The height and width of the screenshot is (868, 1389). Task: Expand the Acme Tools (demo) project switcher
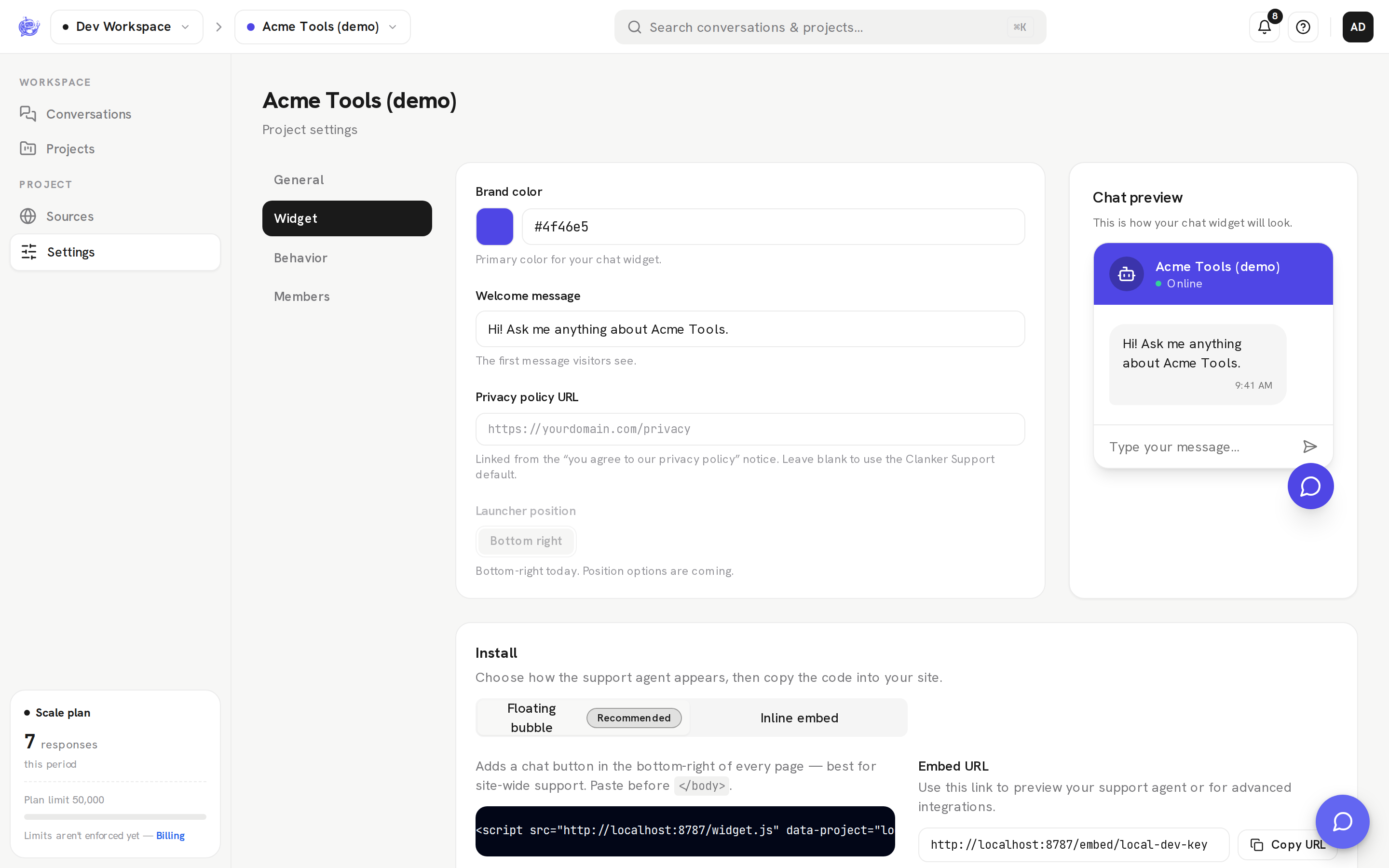[x=323, y=27]
